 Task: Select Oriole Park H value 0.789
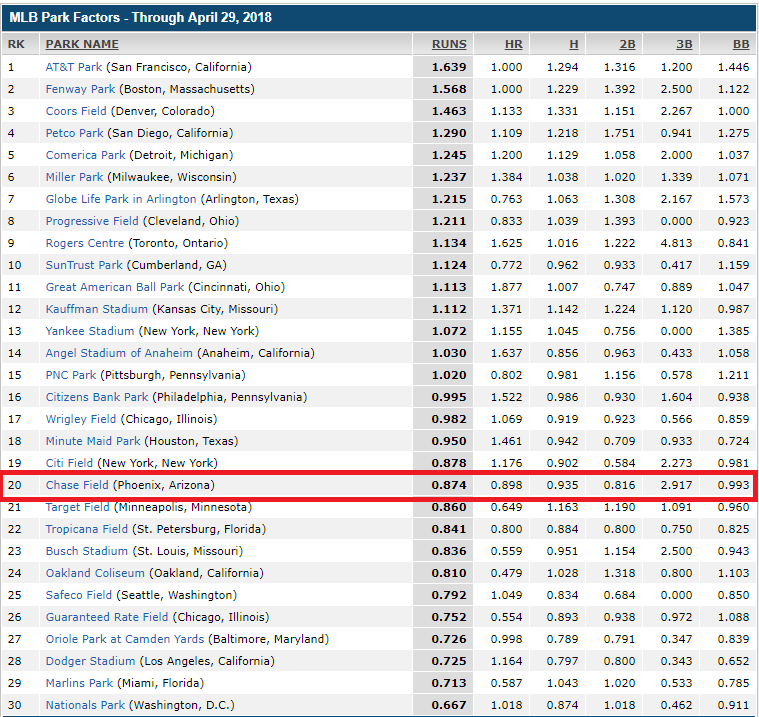click(562, 639)
